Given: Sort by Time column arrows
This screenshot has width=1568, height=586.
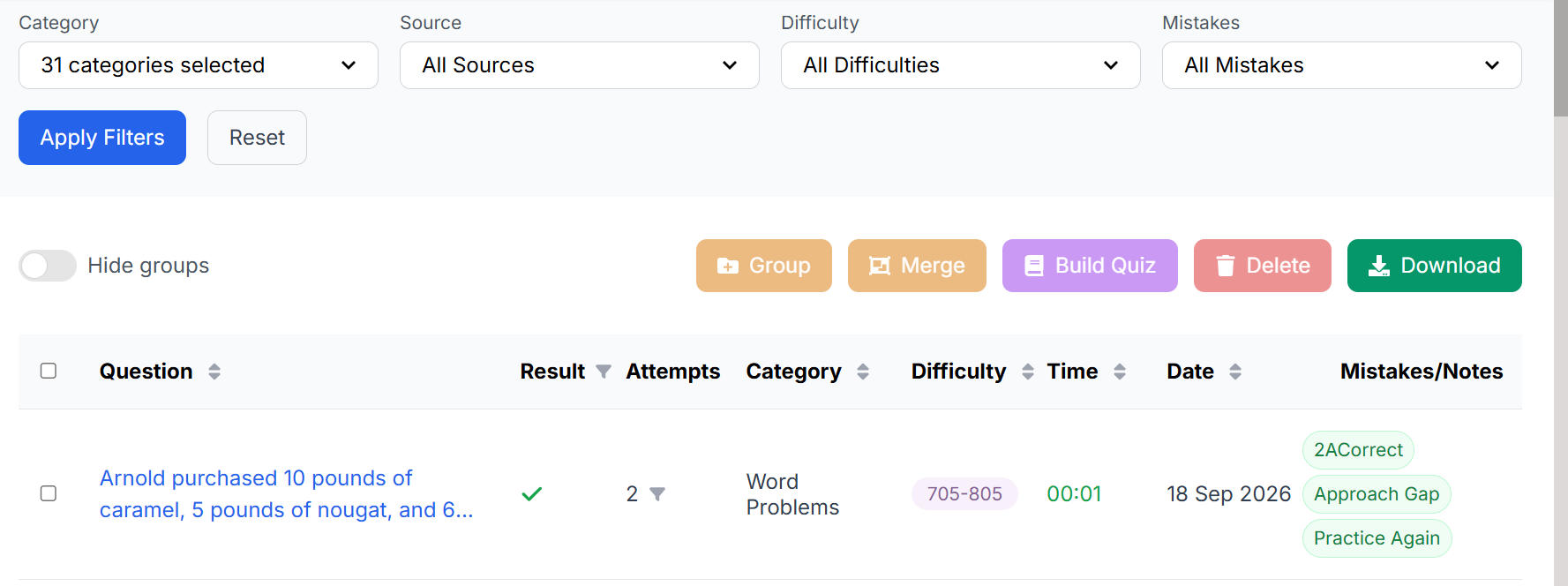Looking at the screenshot, I should 1120,372.
